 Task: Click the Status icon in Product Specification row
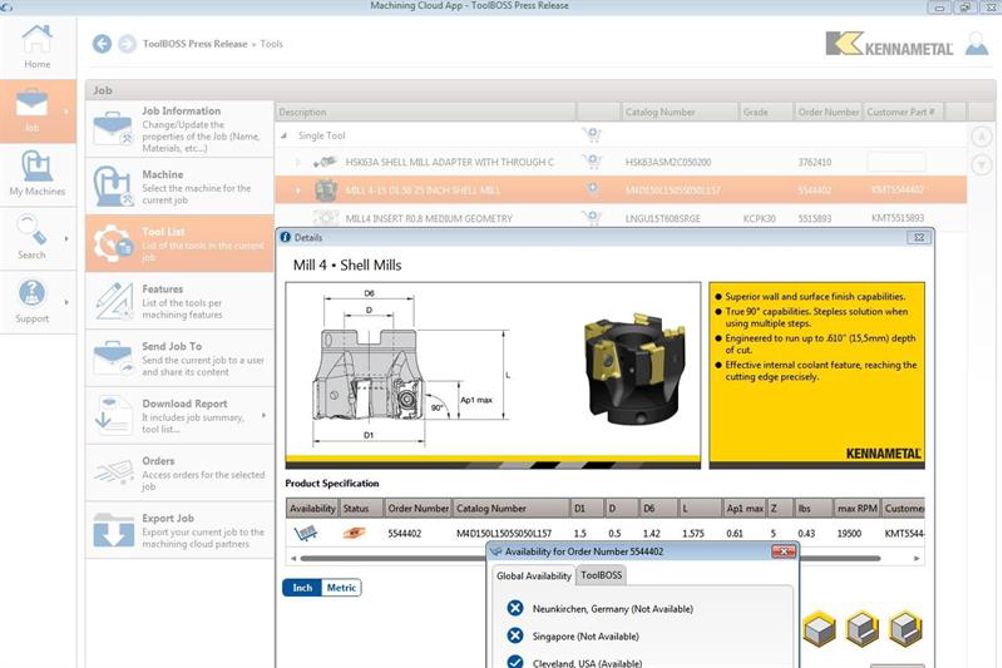click(x=353, y=532)
